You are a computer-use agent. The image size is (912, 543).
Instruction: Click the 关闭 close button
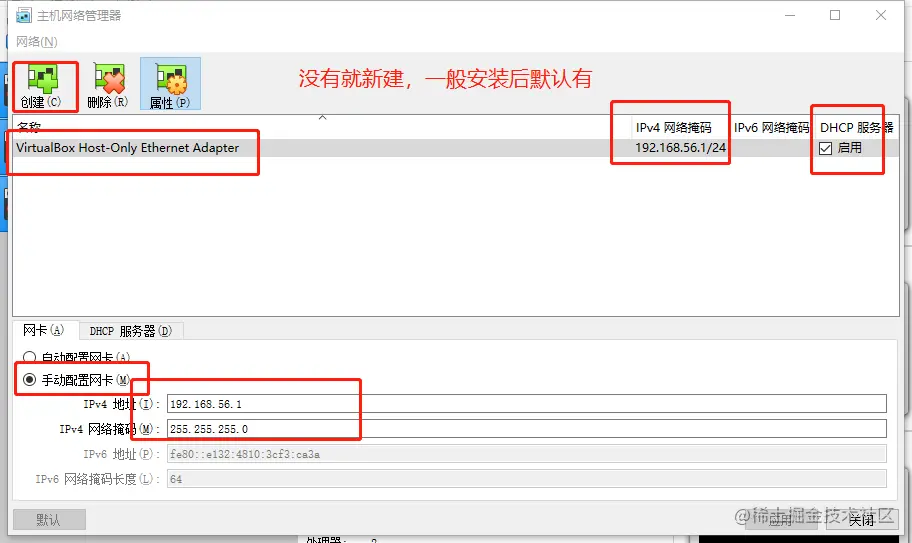pyautogui.click(x=862, y=519)
